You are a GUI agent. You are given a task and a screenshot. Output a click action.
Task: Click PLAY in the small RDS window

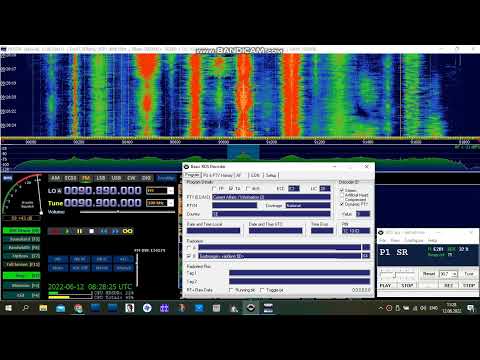click(386, 286)
